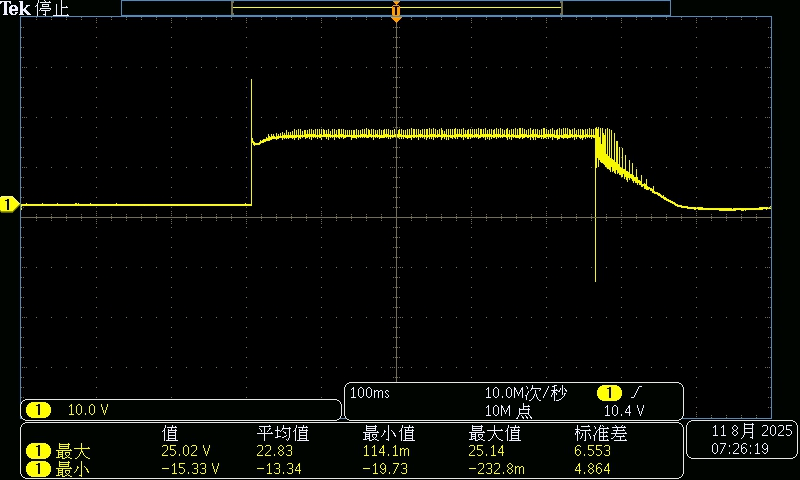The width and height of the screenshot is (800, 480).
Task: Select the 最小 measurement channel badge
Action: [38, 468]
